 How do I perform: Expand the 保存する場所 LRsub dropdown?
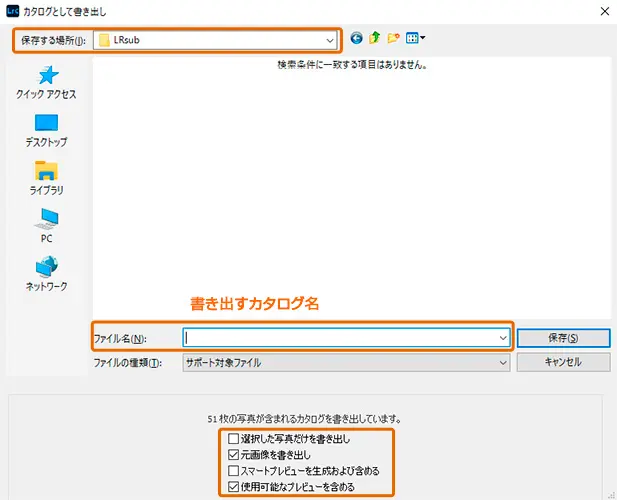coord(330,40)
